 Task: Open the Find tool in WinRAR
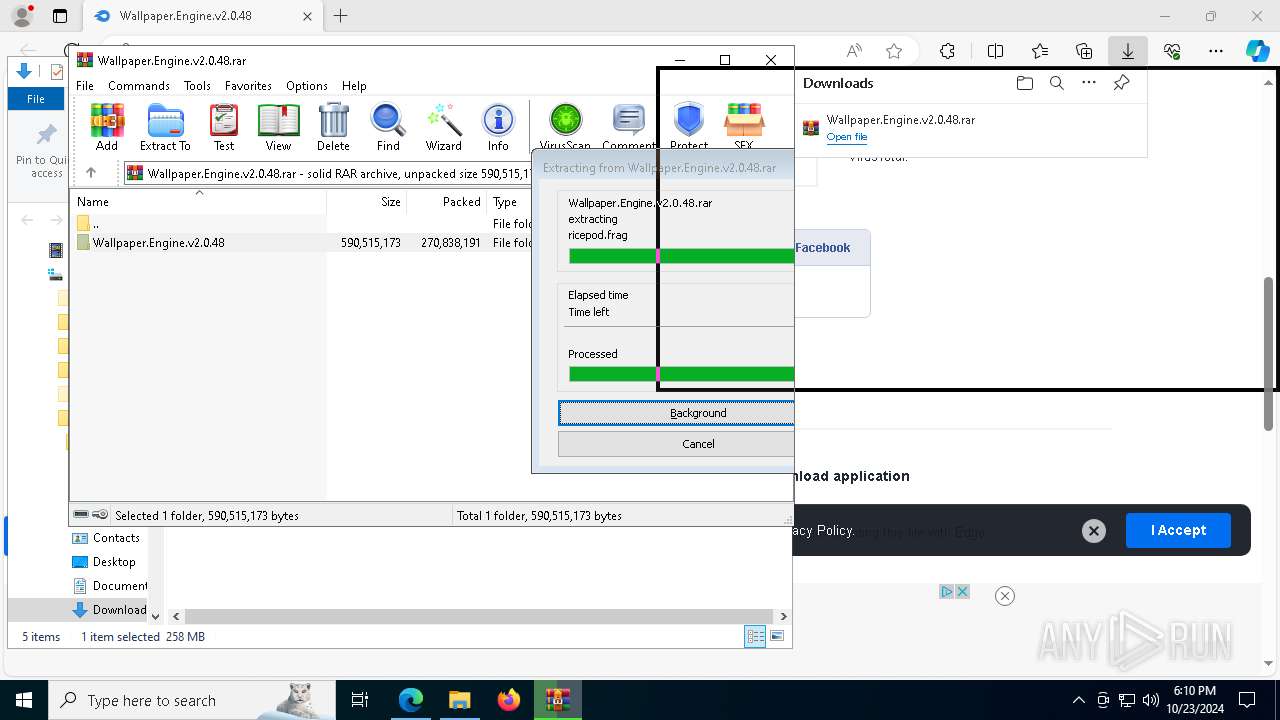pos(388,127)
